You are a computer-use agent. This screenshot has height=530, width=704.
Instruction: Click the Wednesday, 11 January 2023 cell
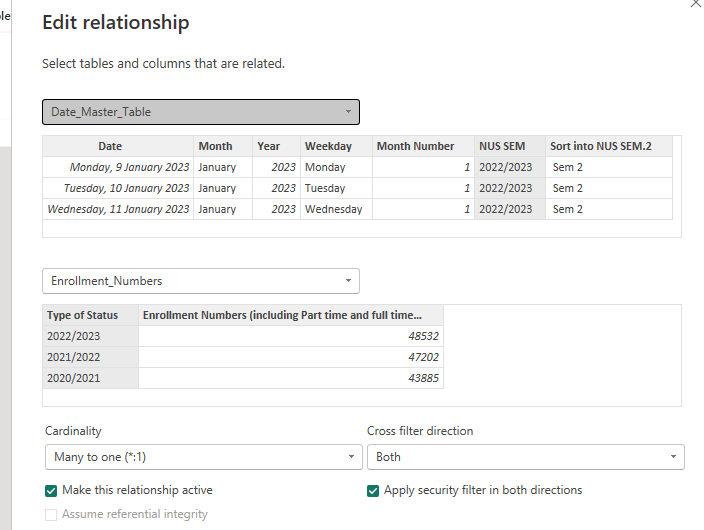click(118, 209)
